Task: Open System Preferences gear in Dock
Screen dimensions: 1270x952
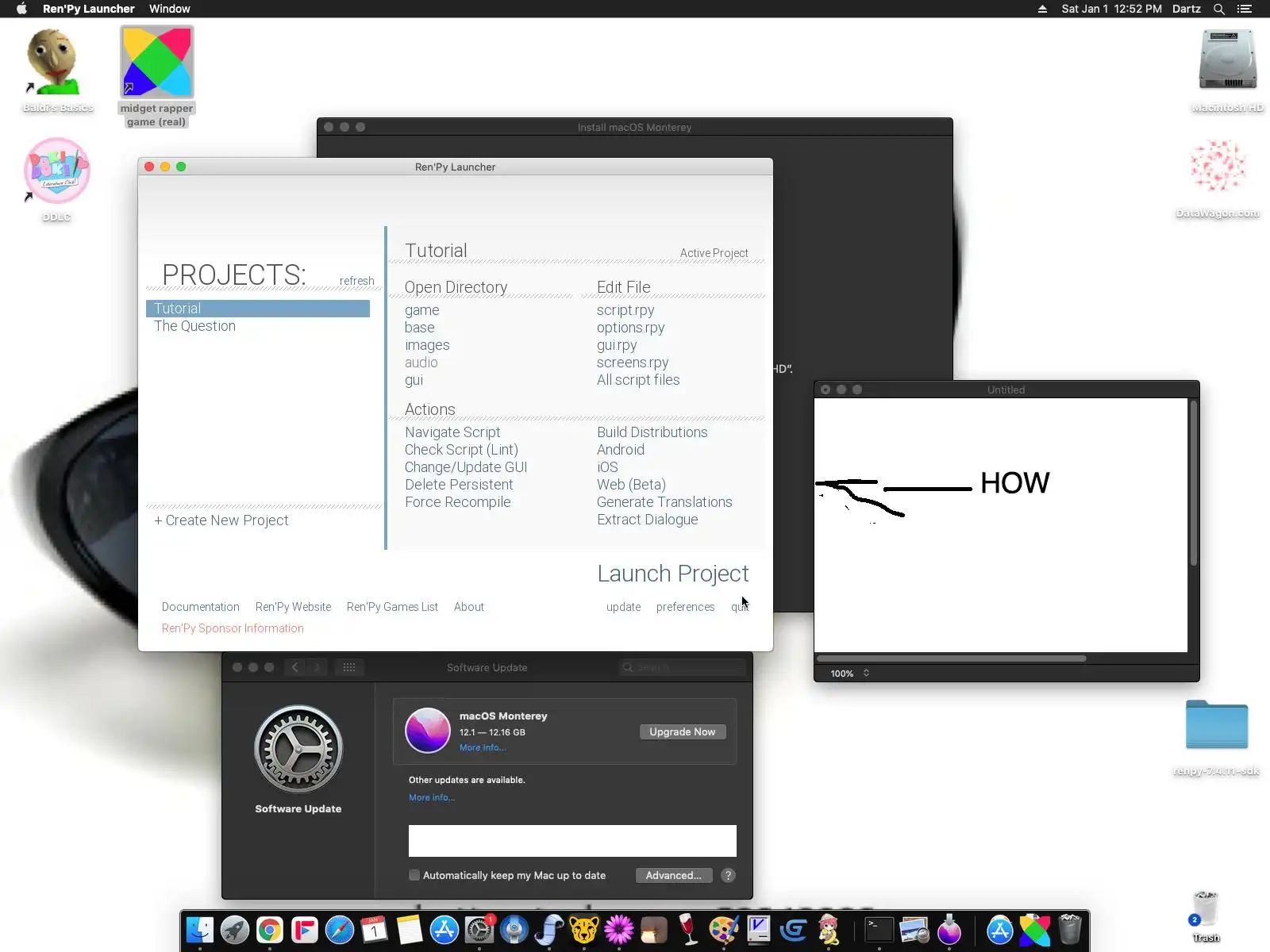Action: [479, 929]
